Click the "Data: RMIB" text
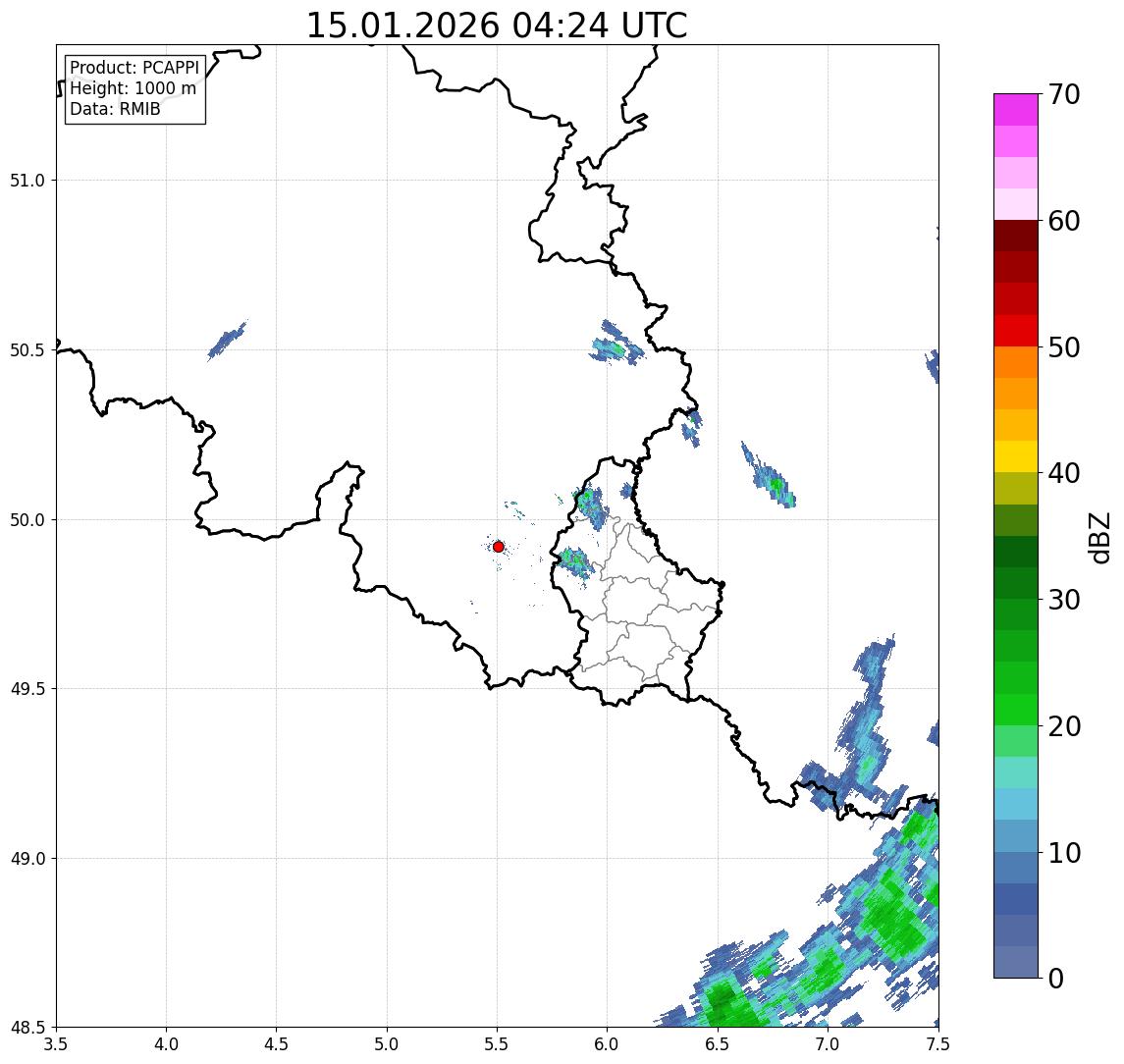Viewport: 1124px width, 1064px height. tap(115, 109)
